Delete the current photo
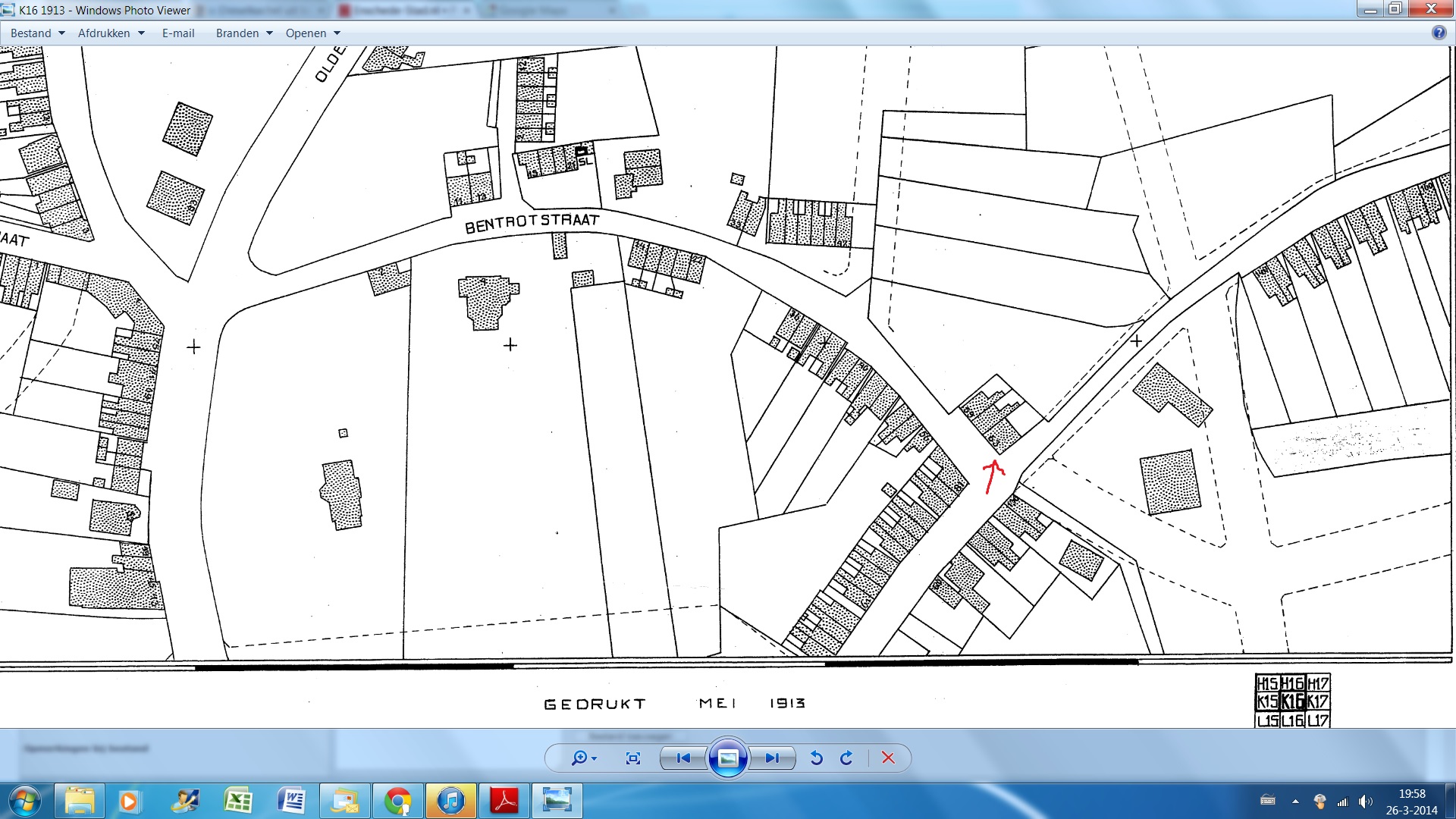Viewport: 1456px width, 819px height. point(888,758)
